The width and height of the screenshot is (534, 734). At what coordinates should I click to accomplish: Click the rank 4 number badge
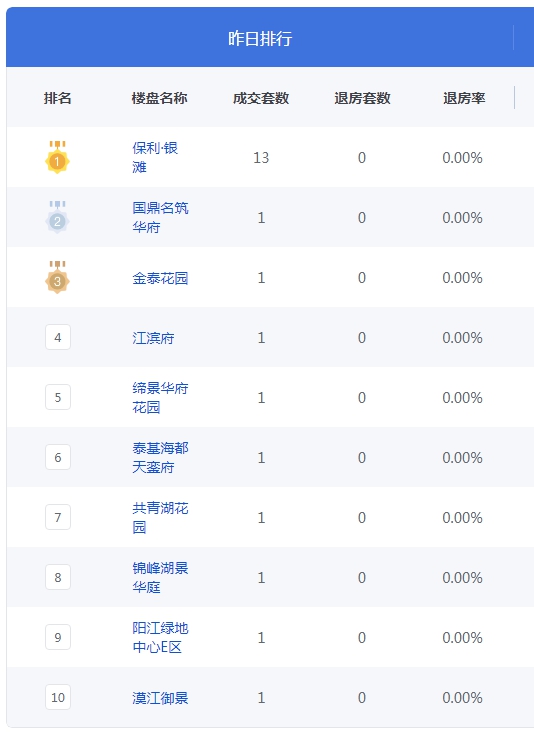58,337
